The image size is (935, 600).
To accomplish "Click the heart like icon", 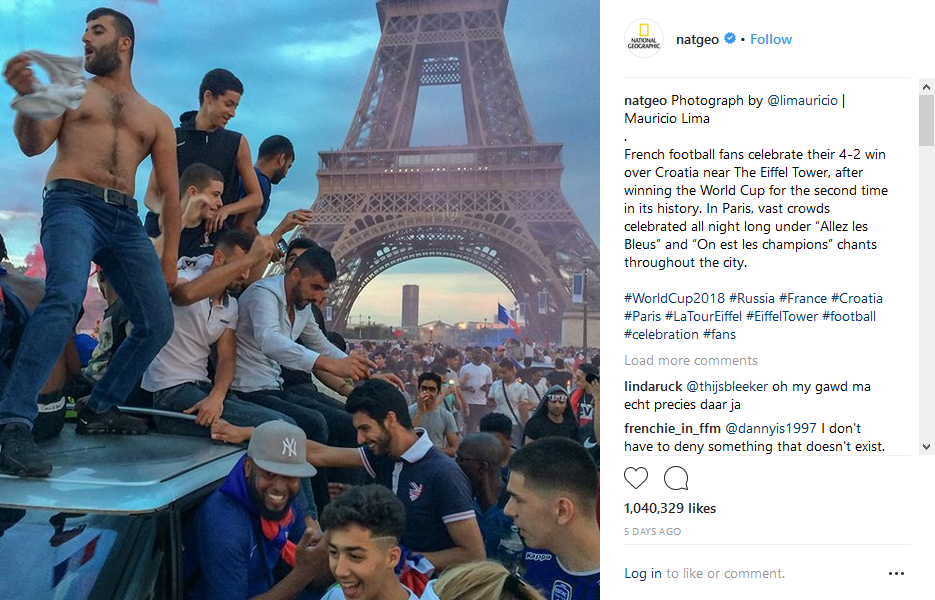I will click(x=636, y=478).
